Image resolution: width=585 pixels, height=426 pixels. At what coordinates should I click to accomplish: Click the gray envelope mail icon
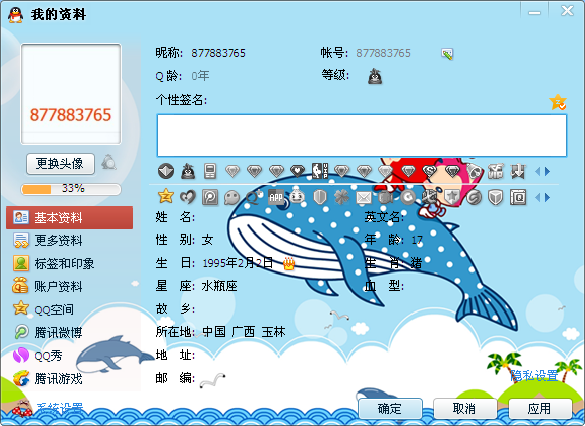click(x=364, y=197)
